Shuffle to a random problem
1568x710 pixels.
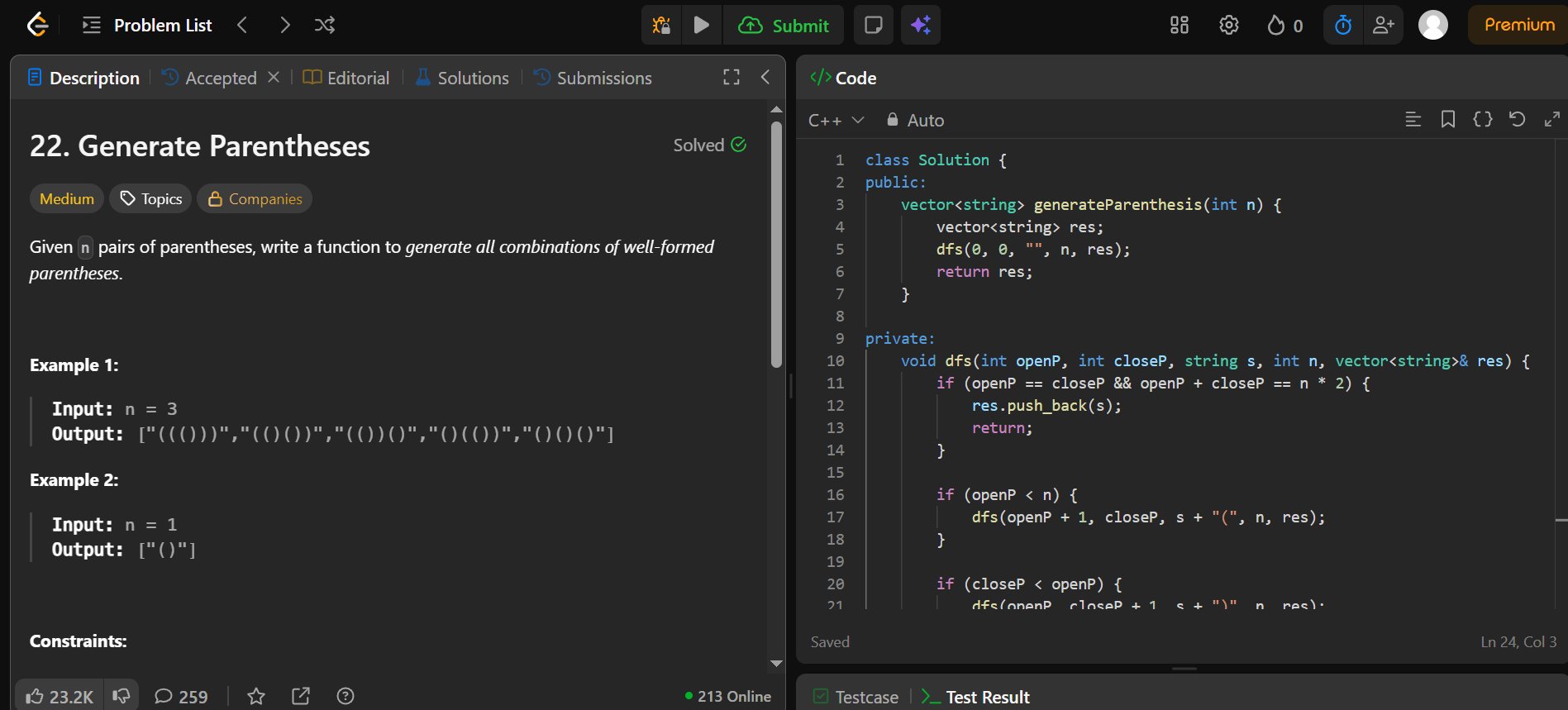pyautogui.click(x=325, y=25)
